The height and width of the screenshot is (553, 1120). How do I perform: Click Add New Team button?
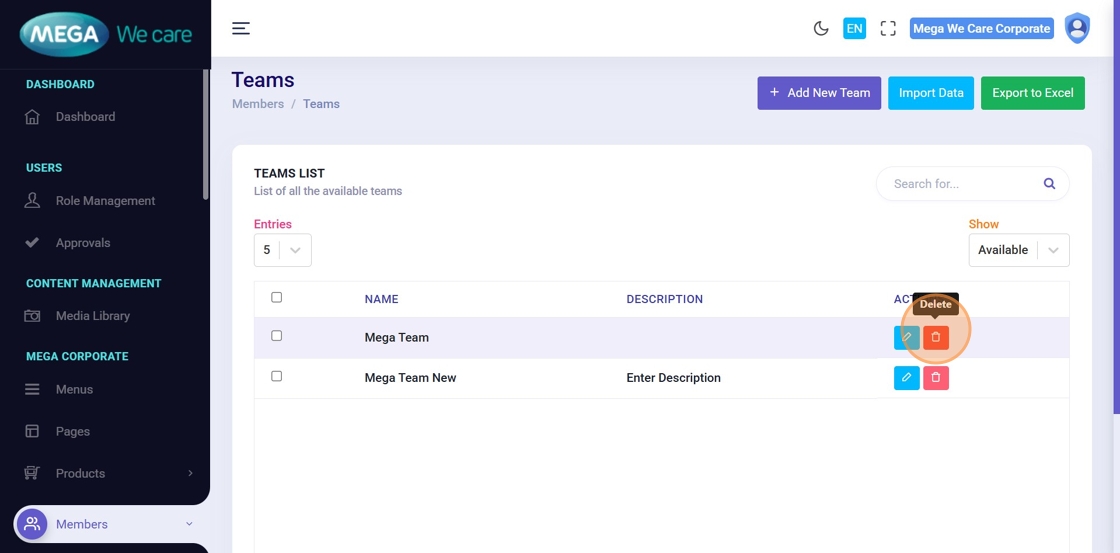tap(819, 93)
